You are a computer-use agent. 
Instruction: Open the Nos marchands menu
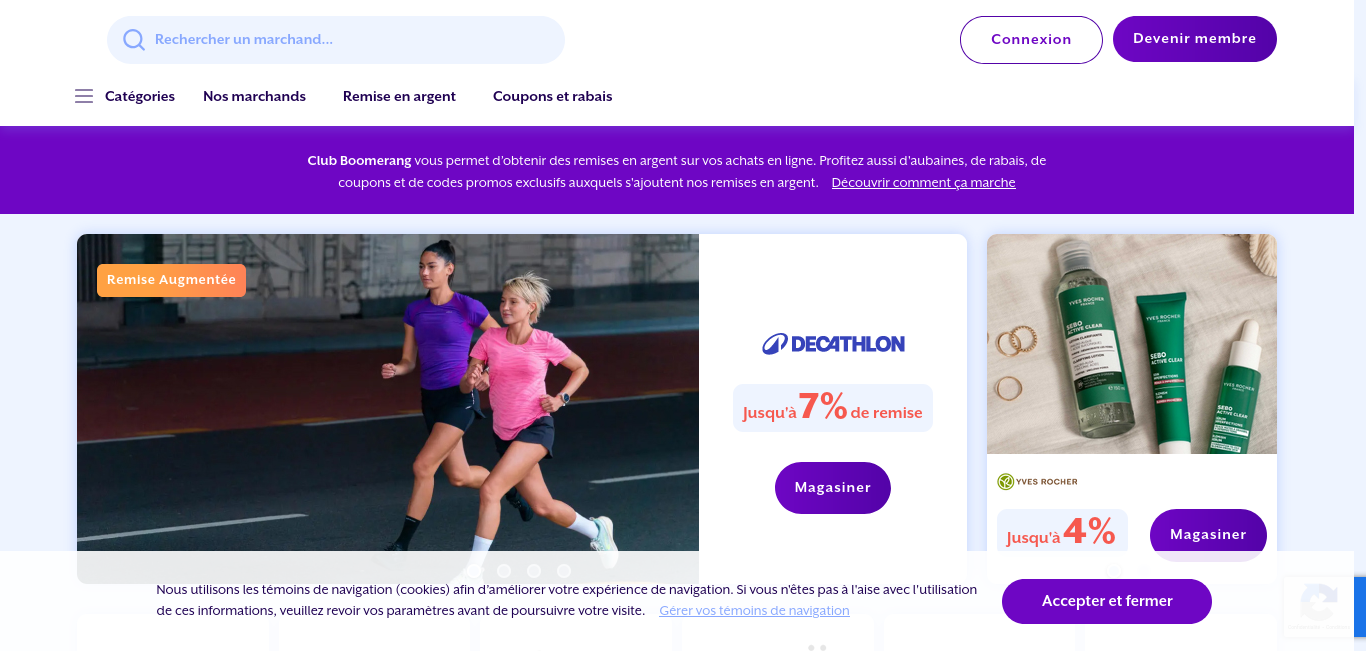tap(254, 96)
